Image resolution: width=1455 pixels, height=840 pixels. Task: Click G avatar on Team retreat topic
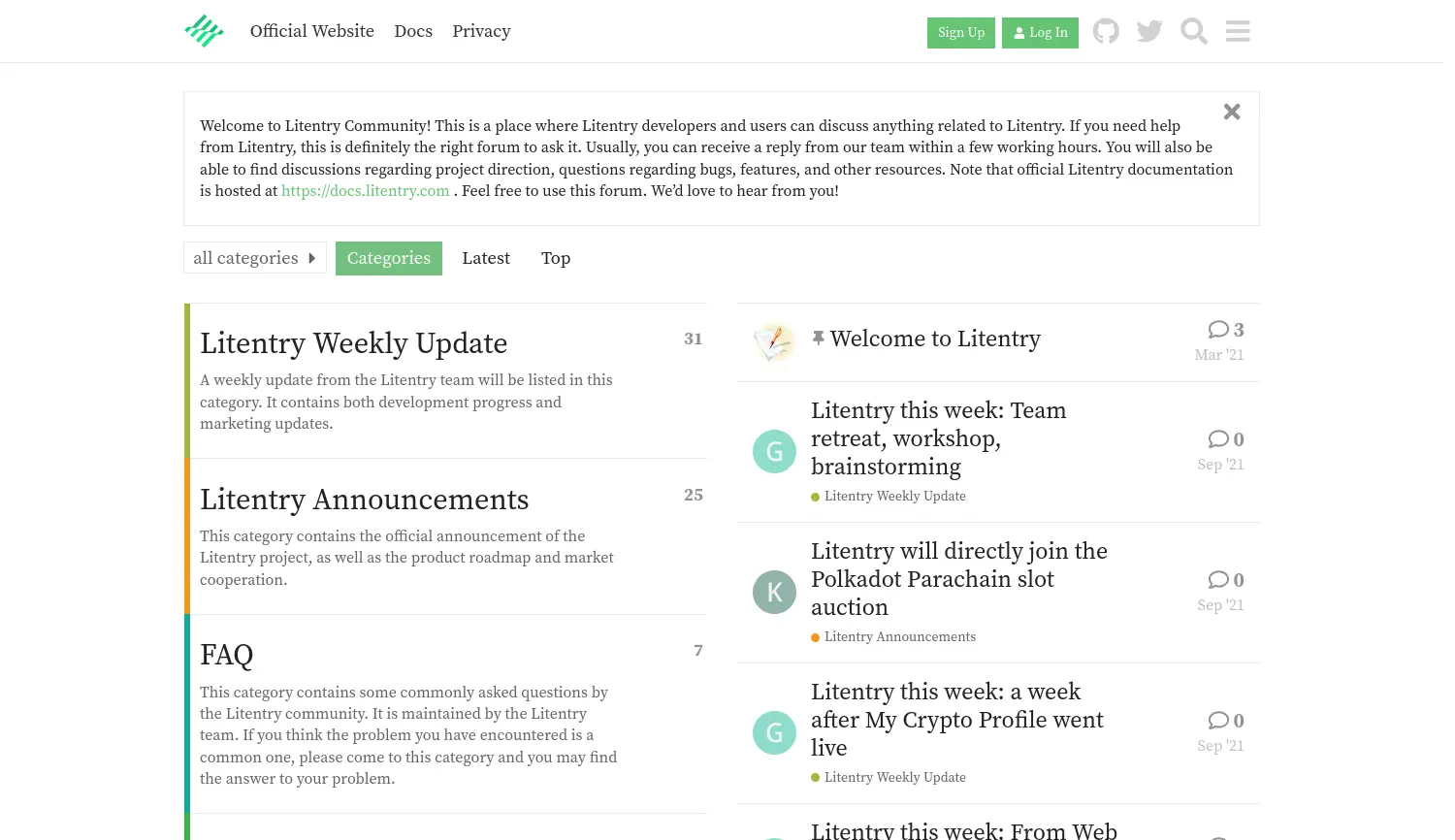[x=774, y=451]
